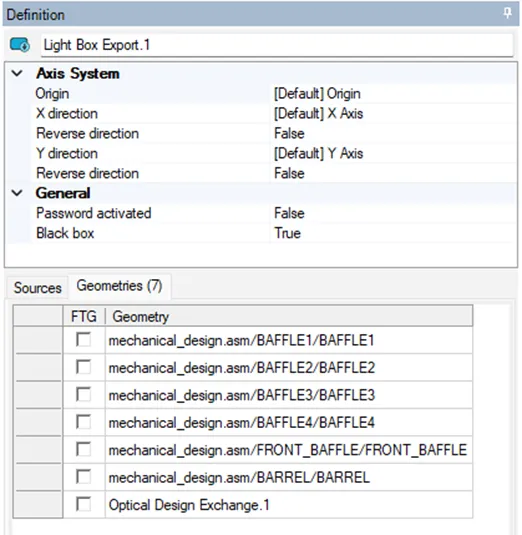The image size is (522, 535).
Task: Collapse the Axis System section
Action: (x=17, y=73)
